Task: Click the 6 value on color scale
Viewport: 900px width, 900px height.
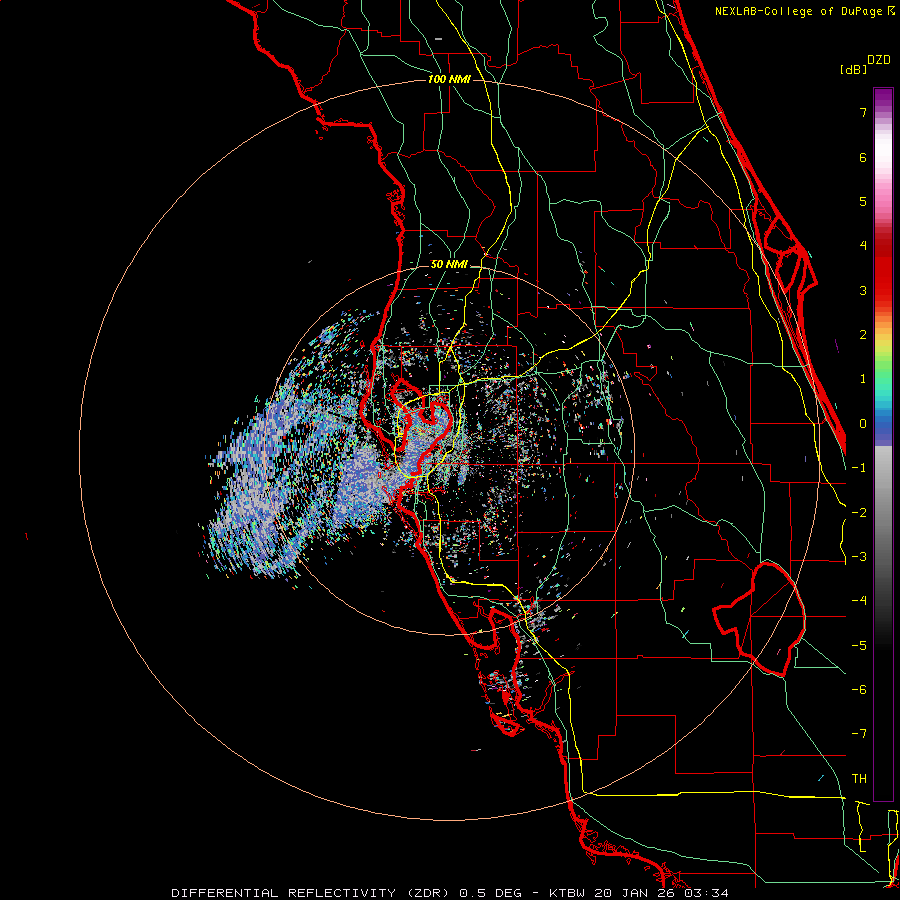Action: pos(863,157)
